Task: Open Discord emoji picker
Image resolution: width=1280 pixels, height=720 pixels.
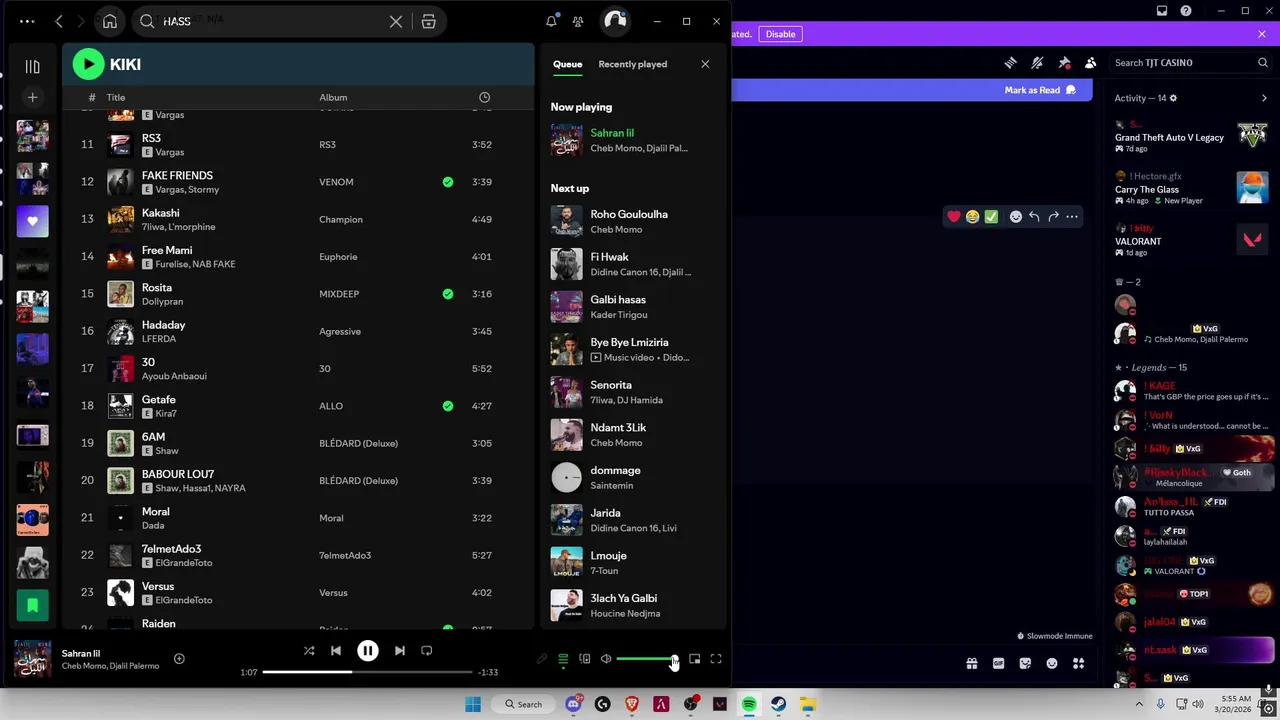Action: coord(1052,663)
